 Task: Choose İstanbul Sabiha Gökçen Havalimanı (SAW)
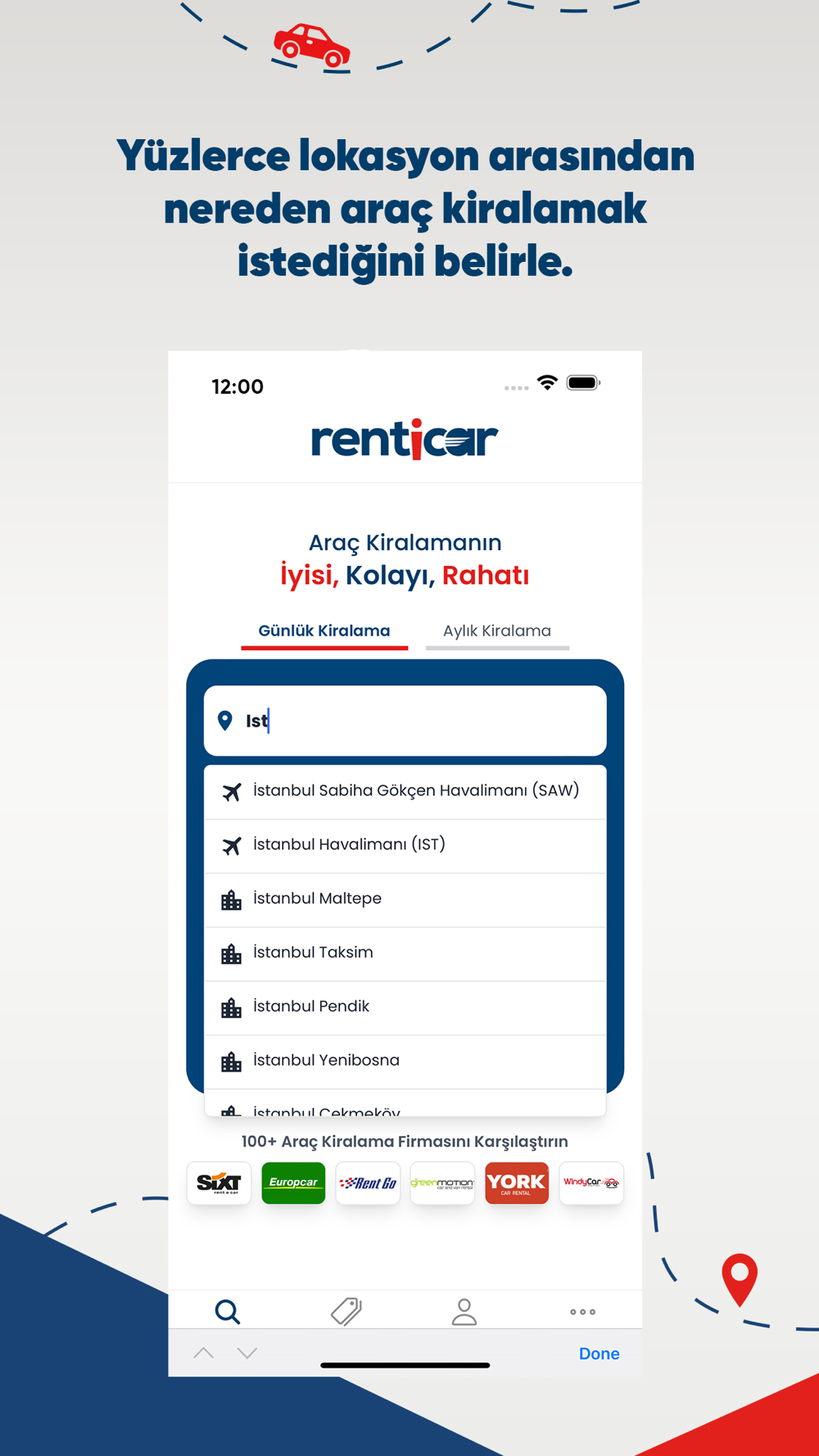(x=405, y=792)
